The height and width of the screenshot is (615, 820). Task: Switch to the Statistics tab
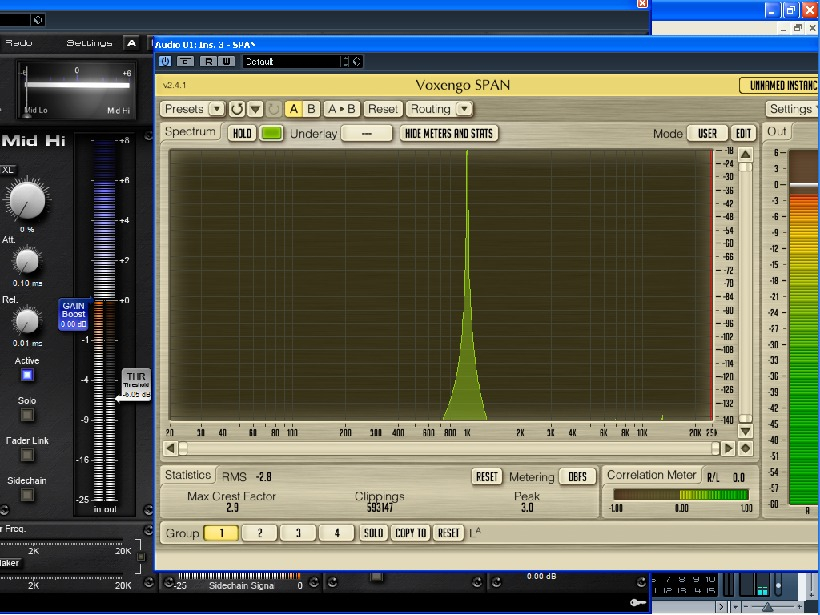coord(188,476)
